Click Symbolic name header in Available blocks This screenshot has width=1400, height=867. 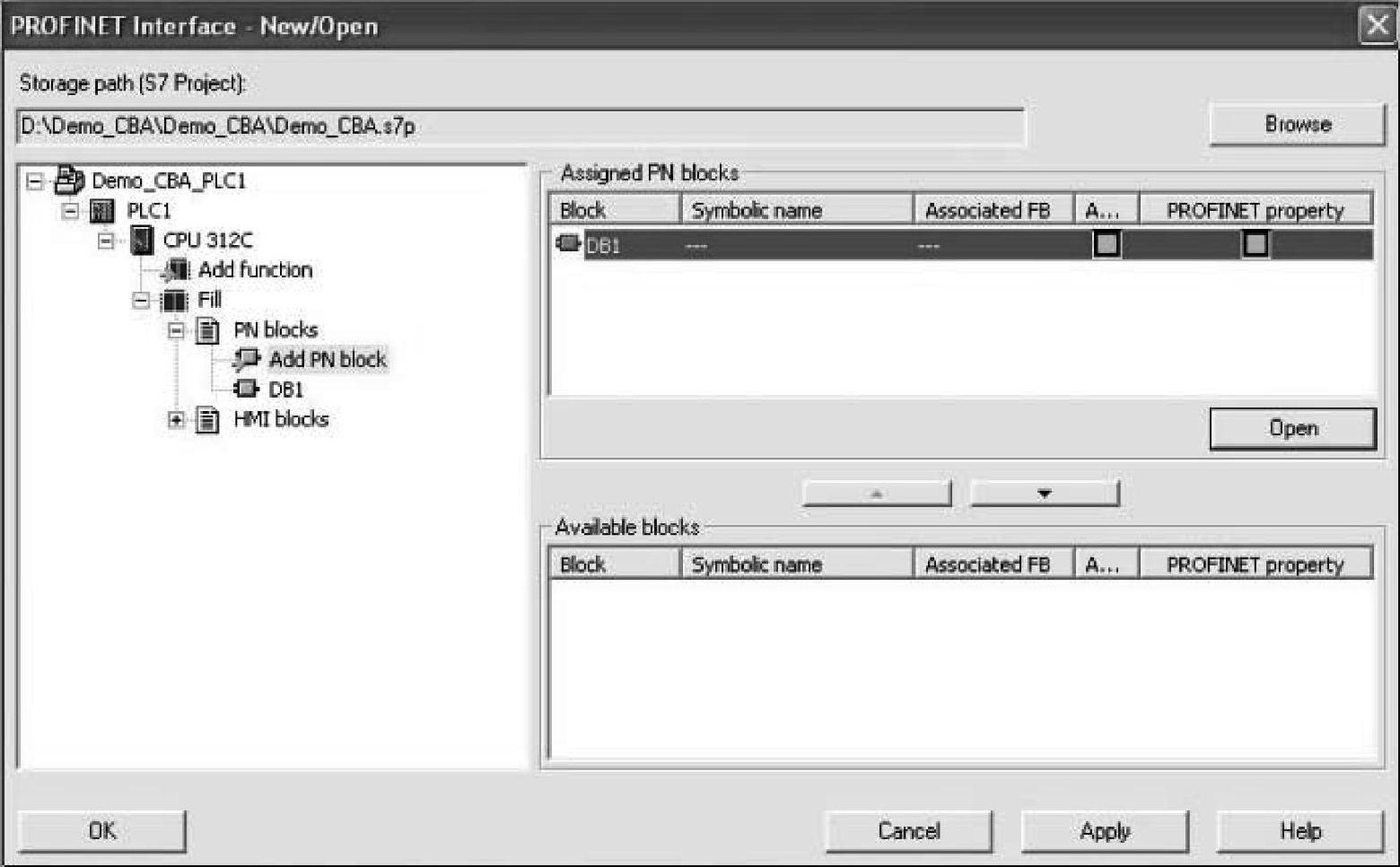pyautogui.click(x=798, y=564)
